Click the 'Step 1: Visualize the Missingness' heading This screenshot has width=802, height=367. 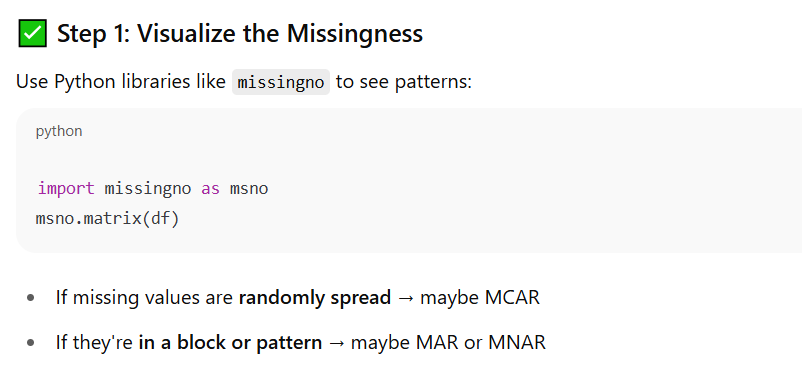(x=240, y=34)
